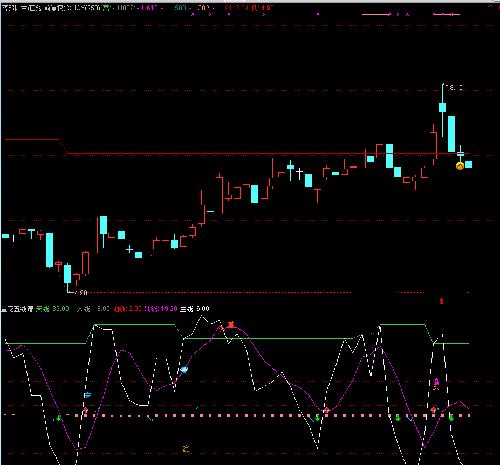Select the last cyan candle on the right
Image resolution: width=500 pixels, height=465 pixels.
pos(468,164)
